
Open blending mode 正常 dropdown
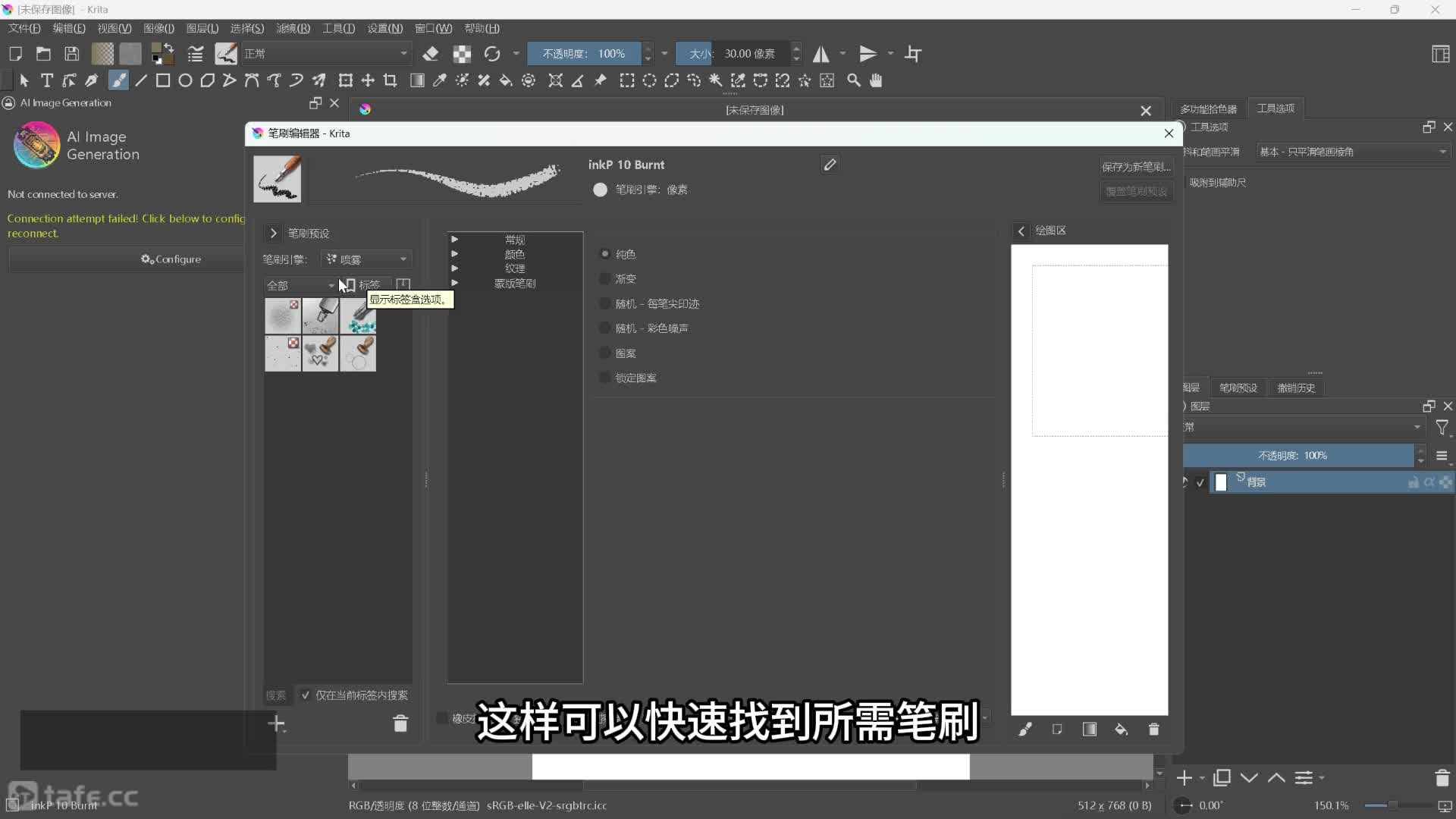click(x=326, y=54)
